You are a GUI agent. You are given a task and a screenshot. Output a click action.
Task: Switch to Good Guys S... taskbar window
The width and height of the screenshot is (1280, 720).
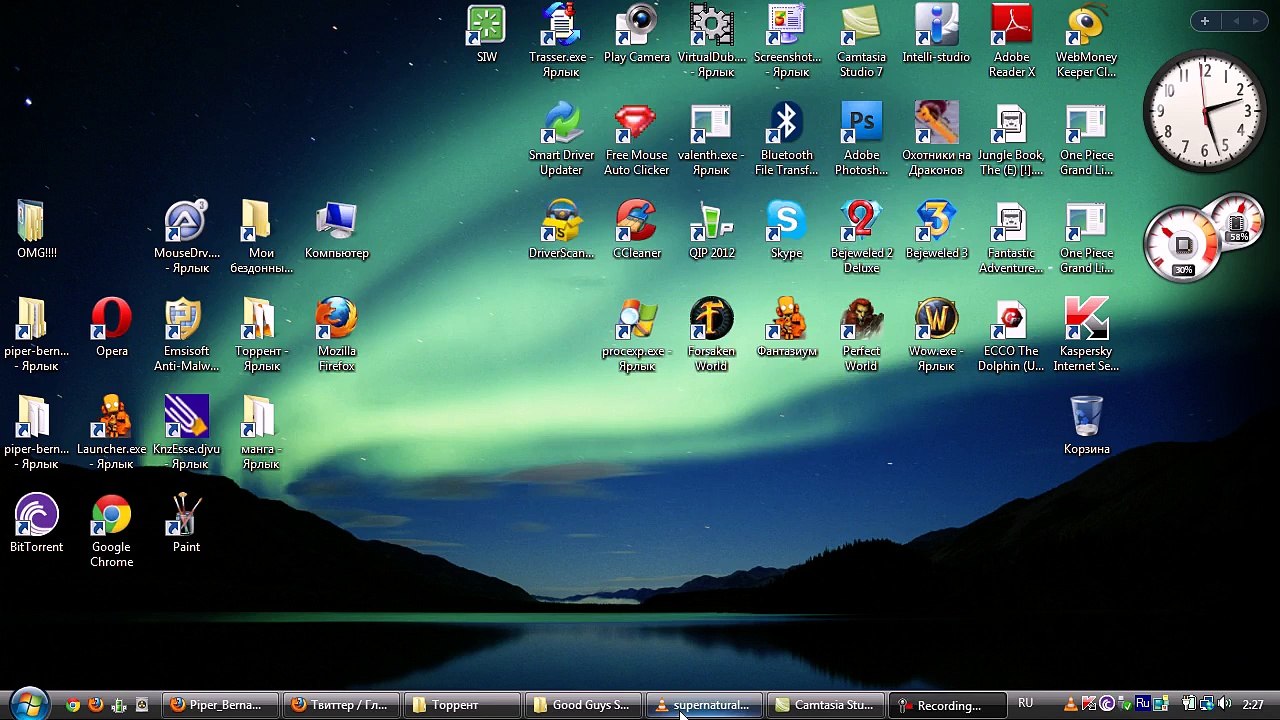coord(584,705)
